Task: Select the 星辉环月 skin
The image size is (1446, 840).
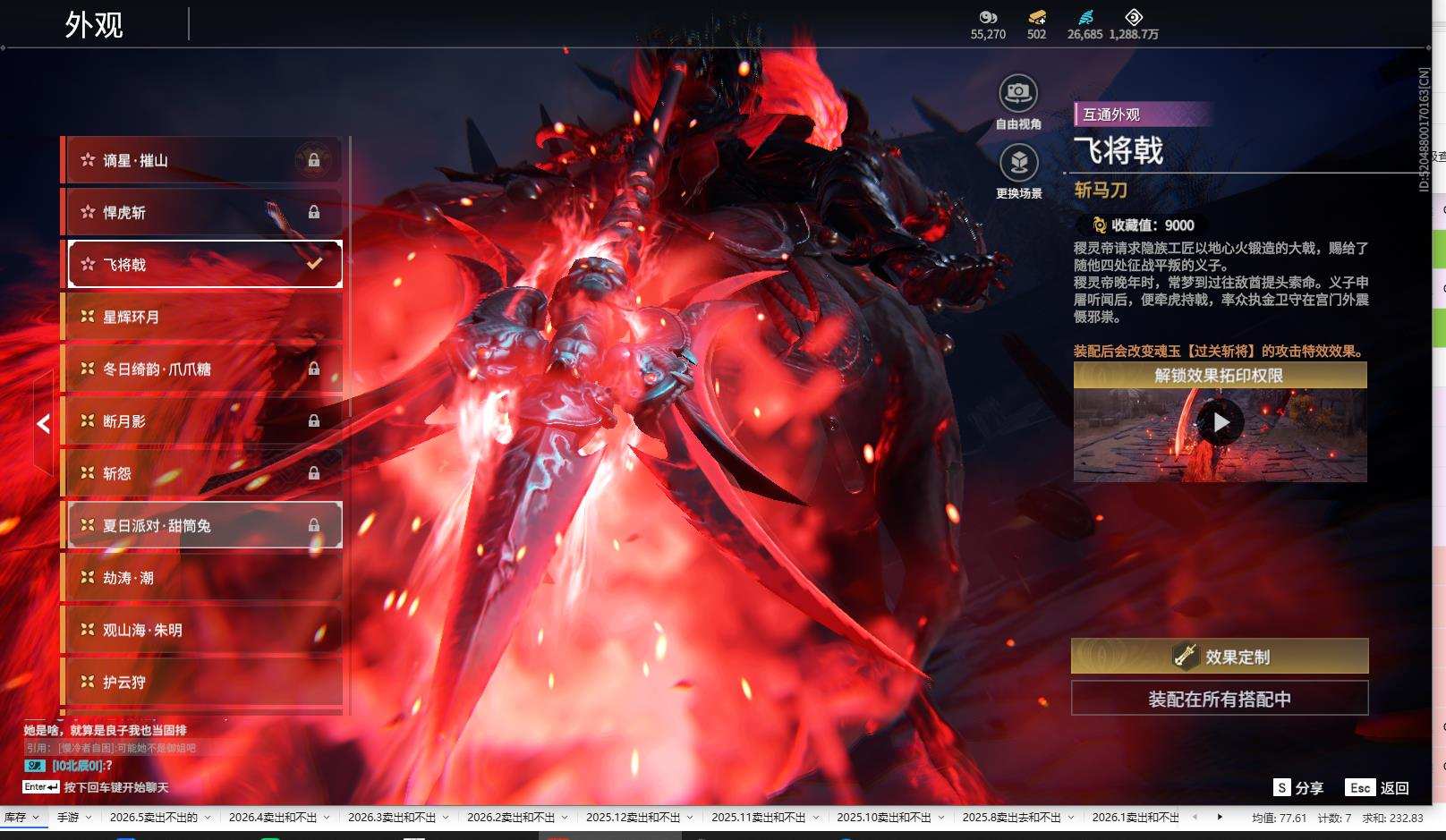Action: click(205, 317)
